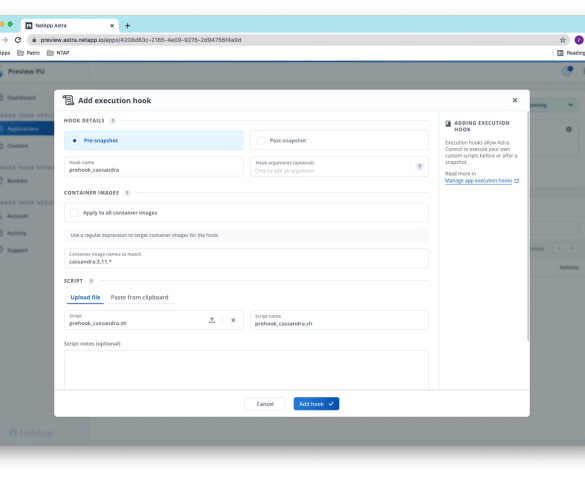585x477 pixels.
Task: Click the purple profile avatar icon
Action: [579, 40]
